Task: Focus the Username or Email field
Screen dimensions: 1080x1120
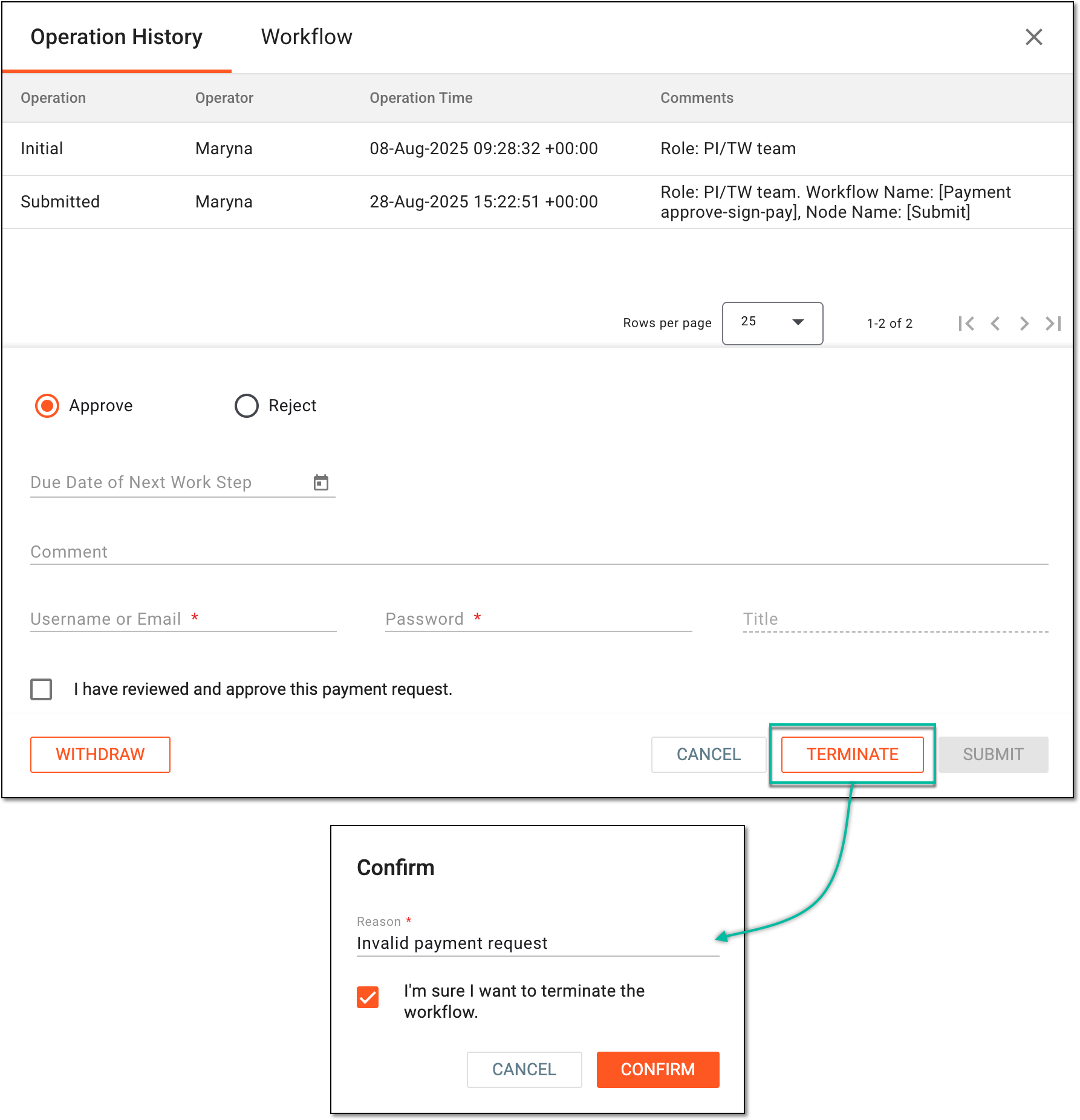Action: [x=183, y=619]
